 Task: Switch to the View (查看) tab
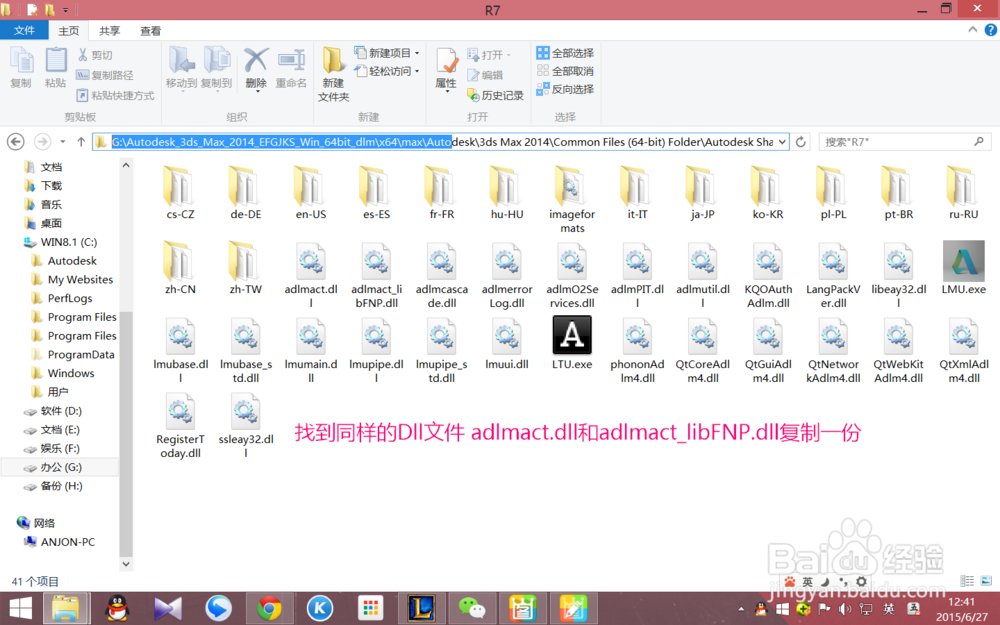pos(151,31)
